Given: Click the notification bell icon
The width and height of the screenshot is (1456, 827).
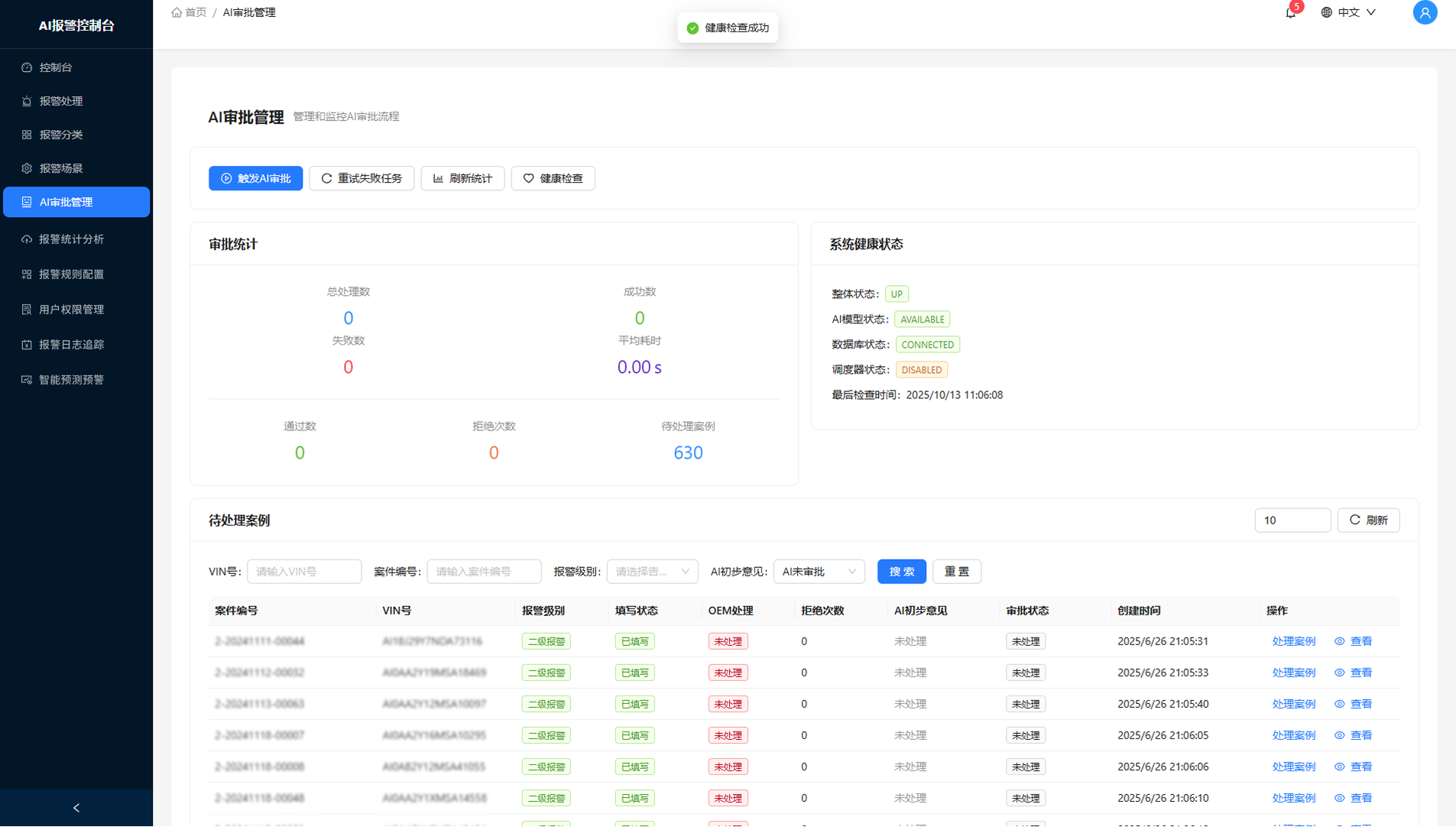Looking at the screenshot, I should click(1290, 13).
